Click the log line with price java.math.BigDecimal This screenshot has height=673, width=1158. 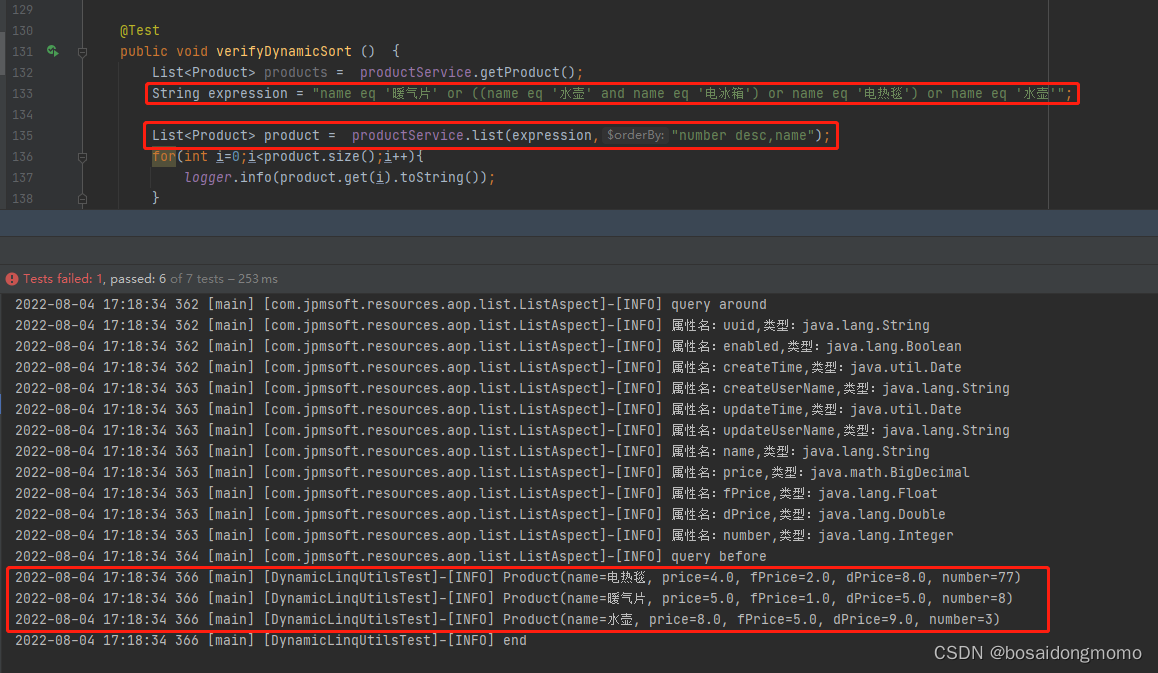(492, 472)
